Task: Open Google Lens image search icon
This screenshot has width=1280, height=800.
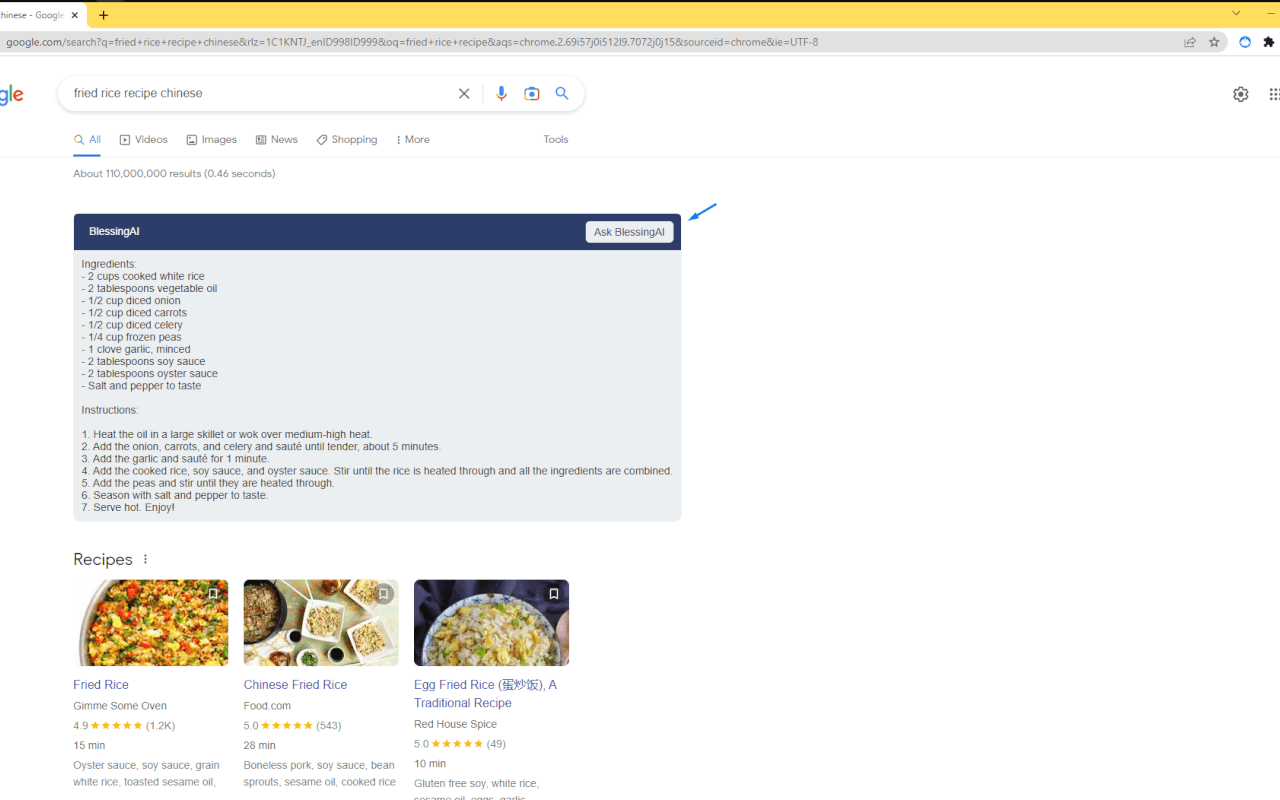Action: 531,93
